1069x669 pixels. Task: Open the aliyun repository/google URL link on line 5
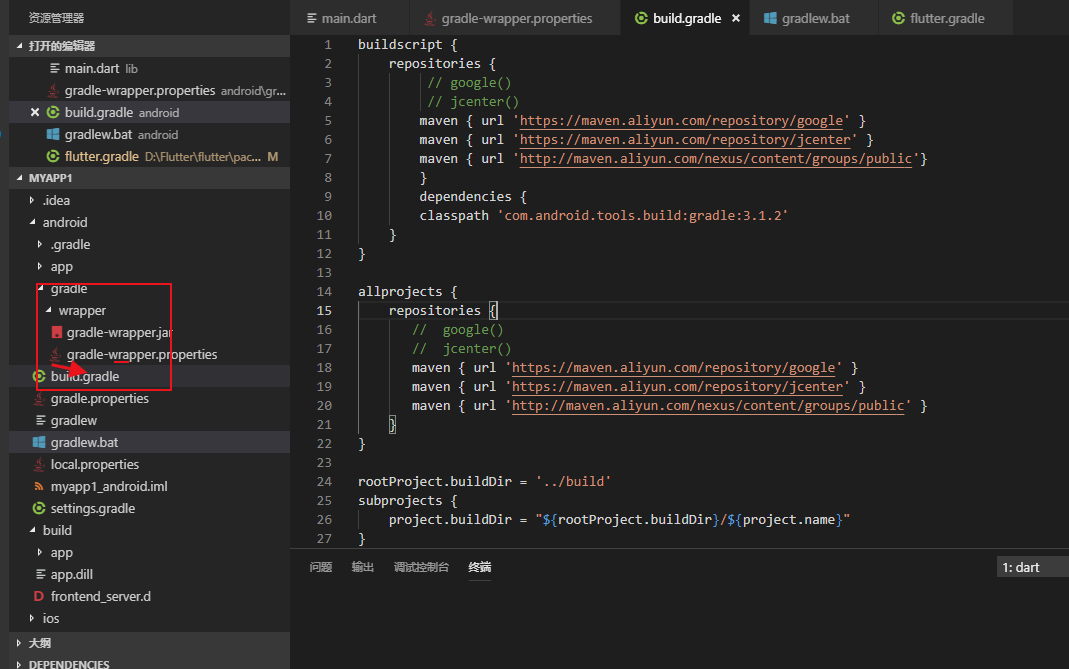tap(683, 120)
